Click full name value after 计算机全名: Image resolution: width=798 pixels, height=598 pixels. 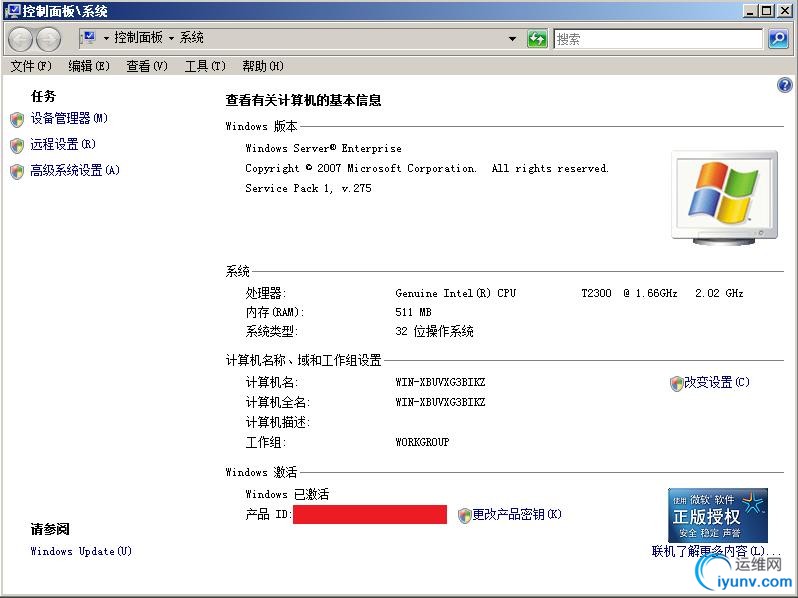(440, 402)
